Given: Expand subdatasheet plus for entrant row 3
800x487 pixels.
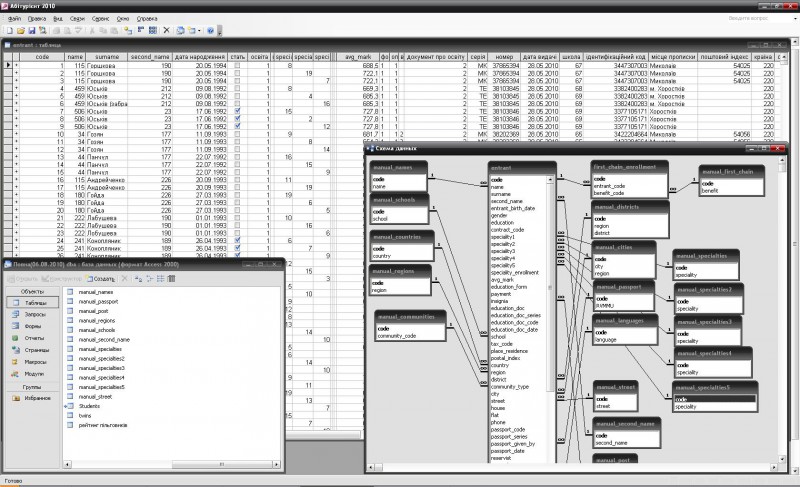Looking at the screenshot, I should tap(16, 81).
